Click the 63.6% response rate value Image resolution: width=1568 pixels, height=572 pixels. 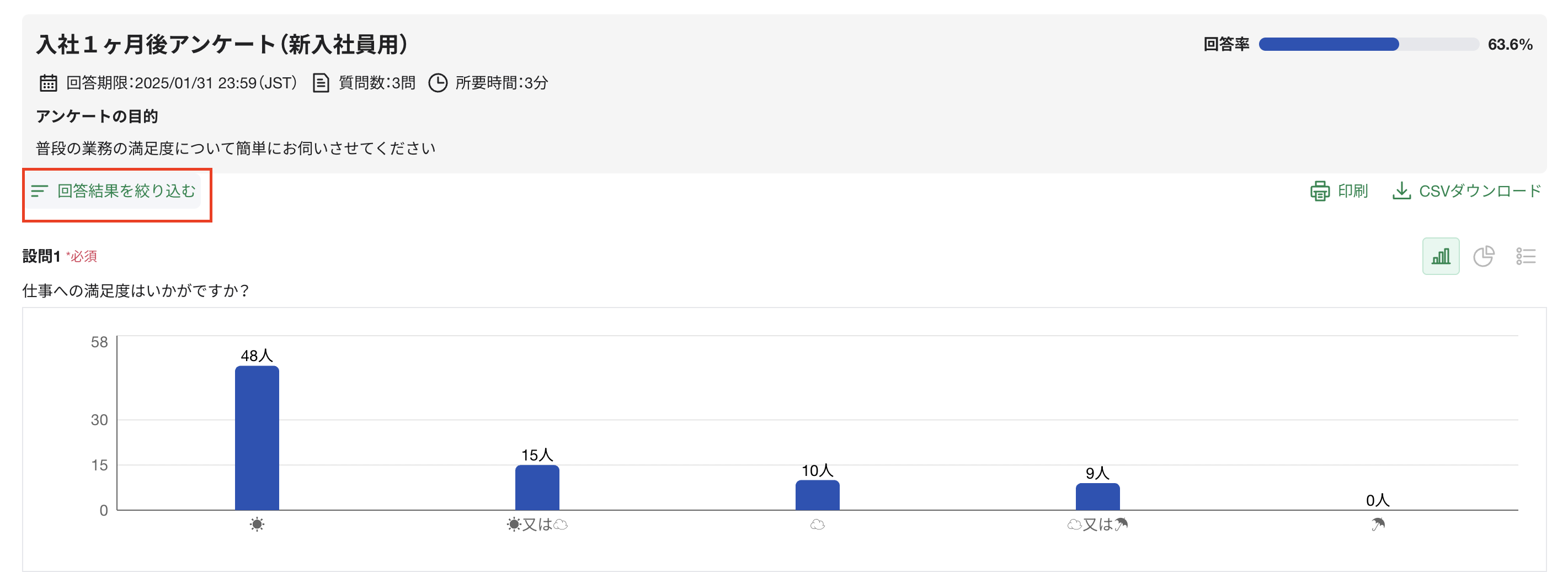(x=1510, y=45)
